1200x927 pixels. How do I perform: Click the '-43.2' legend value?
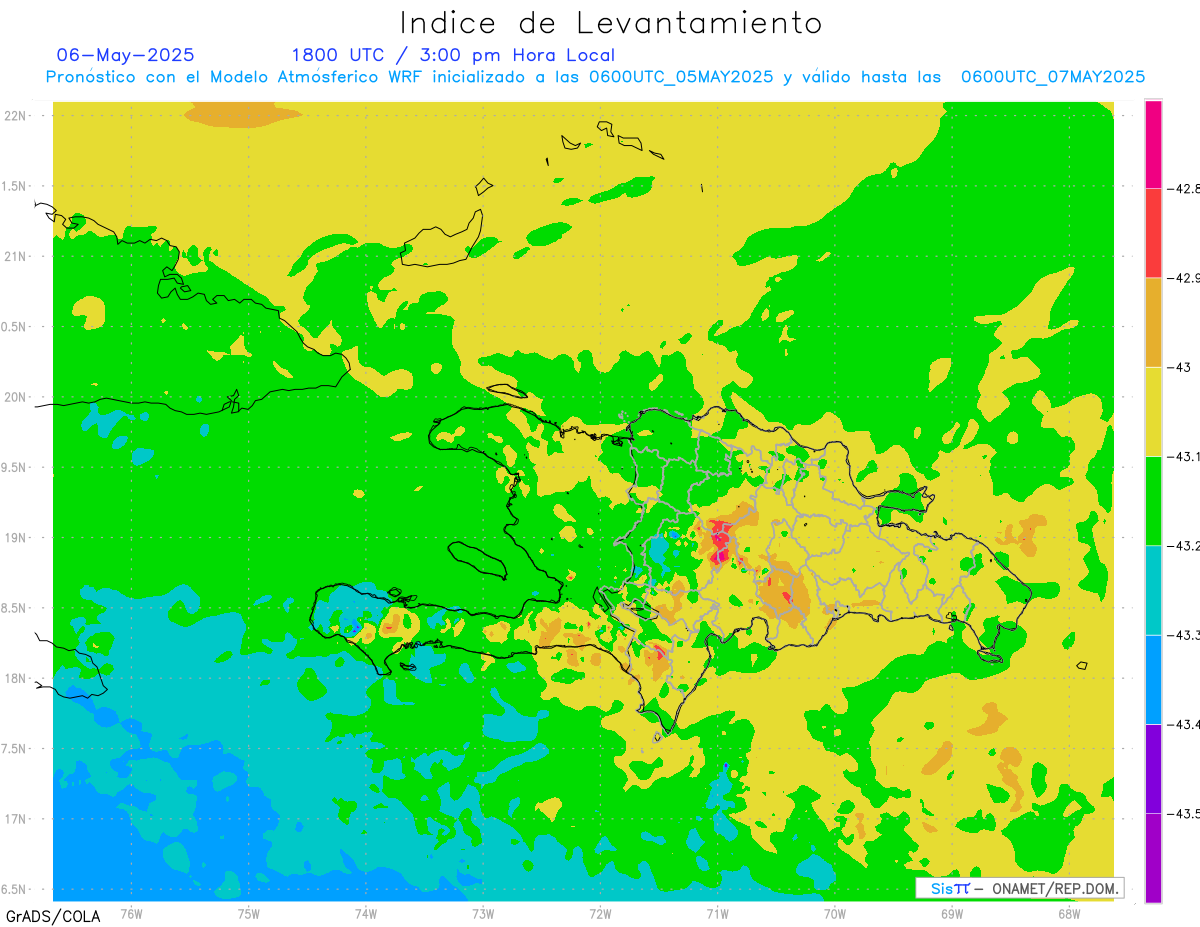coord(1184,546)
